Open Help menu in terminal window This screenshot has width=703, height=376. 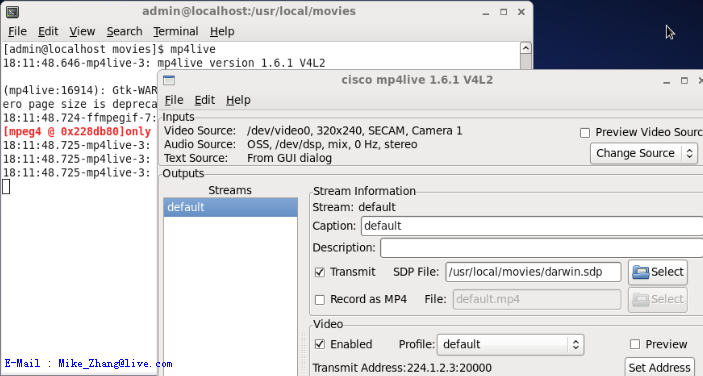222,31
